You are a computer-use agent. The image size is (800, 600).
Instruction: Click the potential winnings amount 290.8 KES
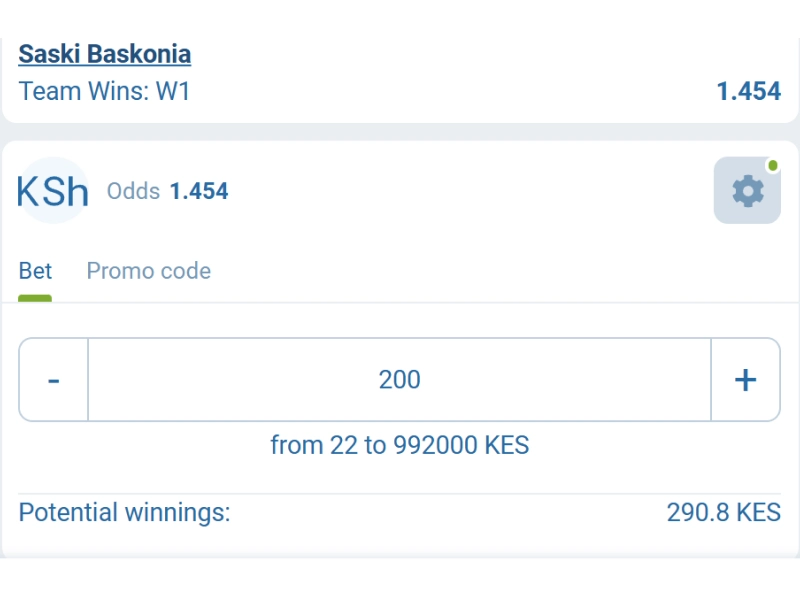pos(722,512)
